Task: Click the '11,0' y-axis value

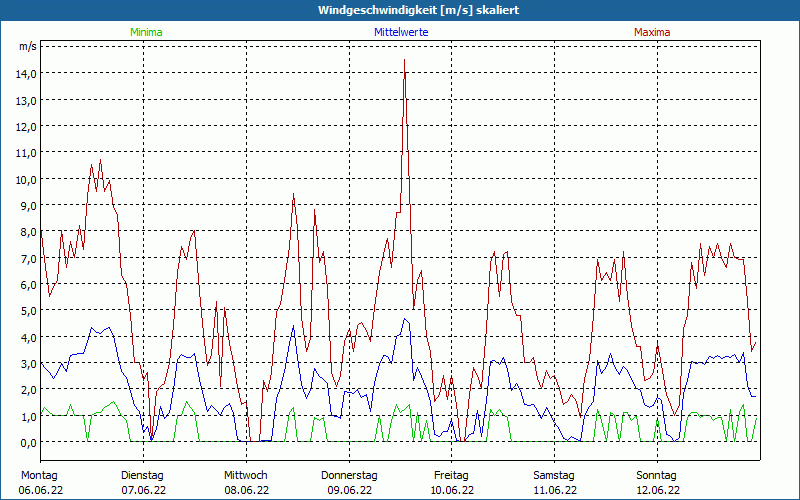Action: [26, 153]
